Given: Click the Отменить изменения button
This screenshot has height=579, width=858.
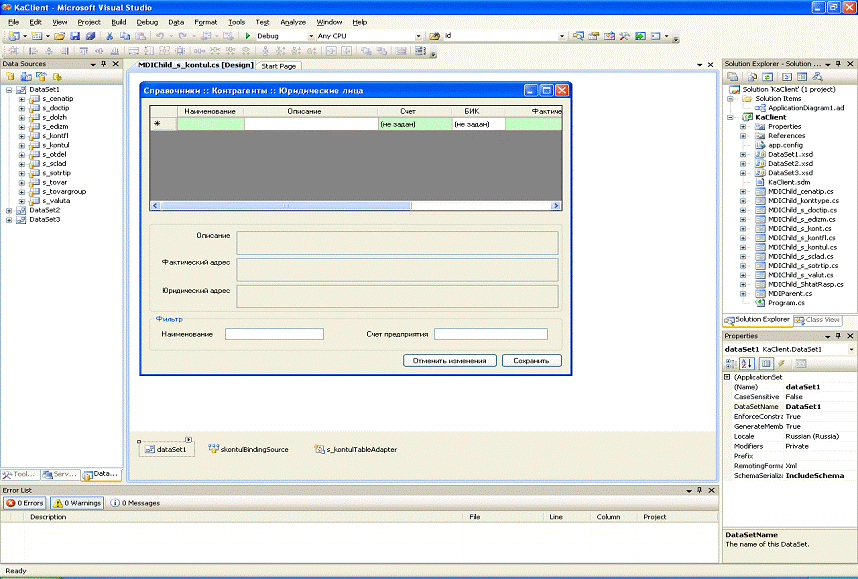Looking at the screenshot, I should 449,360.
